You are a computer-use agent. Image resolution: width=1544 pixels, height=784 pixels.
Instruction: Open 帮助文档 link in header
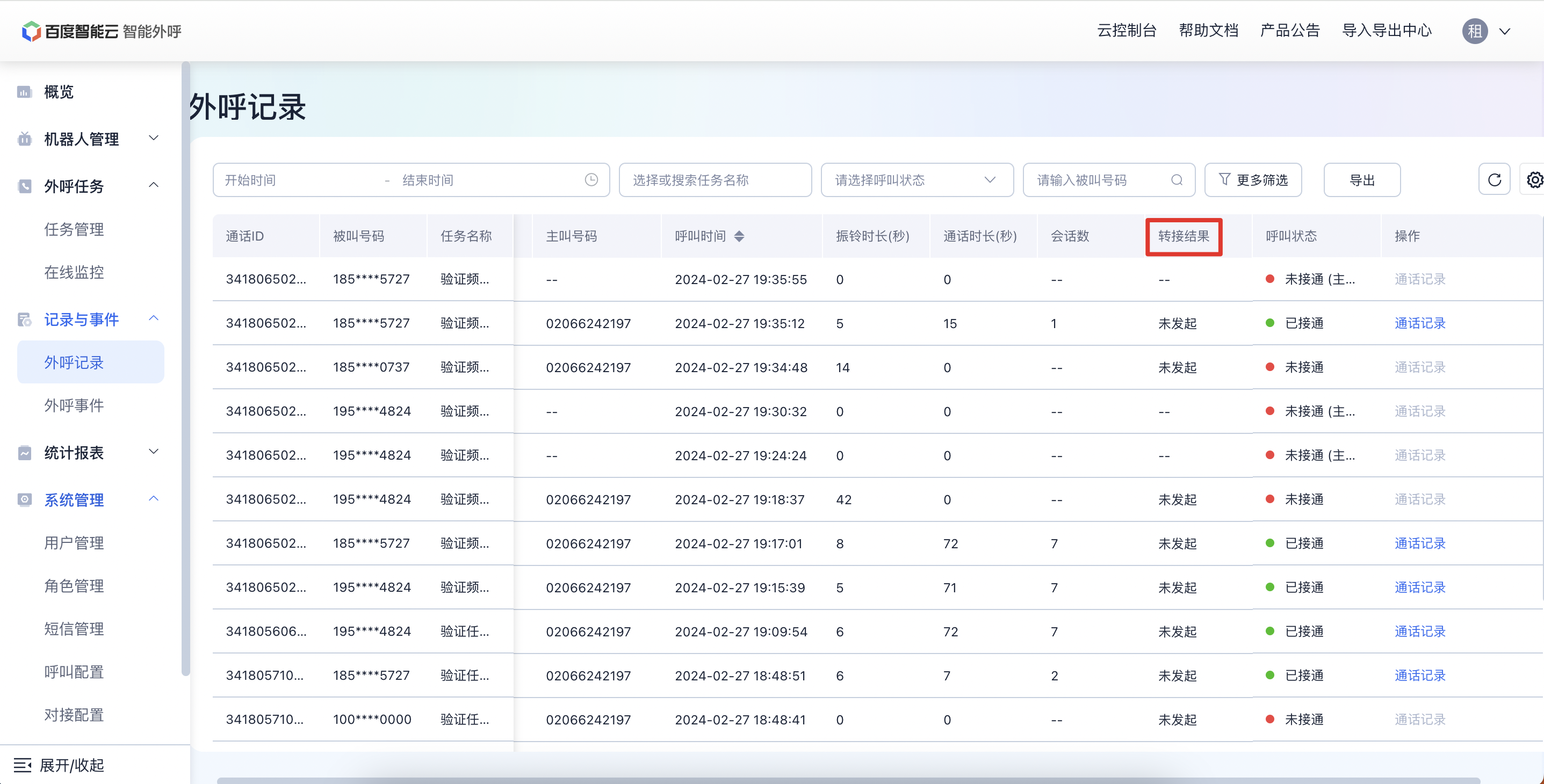pyautogui.click(x=1208, y=31)
